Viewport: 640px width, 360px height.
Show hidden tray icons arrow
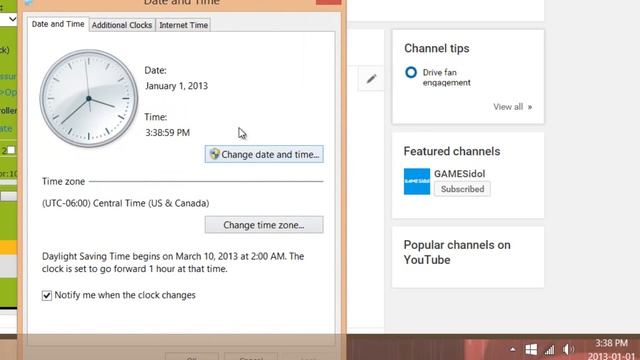[x=513, y=349]
